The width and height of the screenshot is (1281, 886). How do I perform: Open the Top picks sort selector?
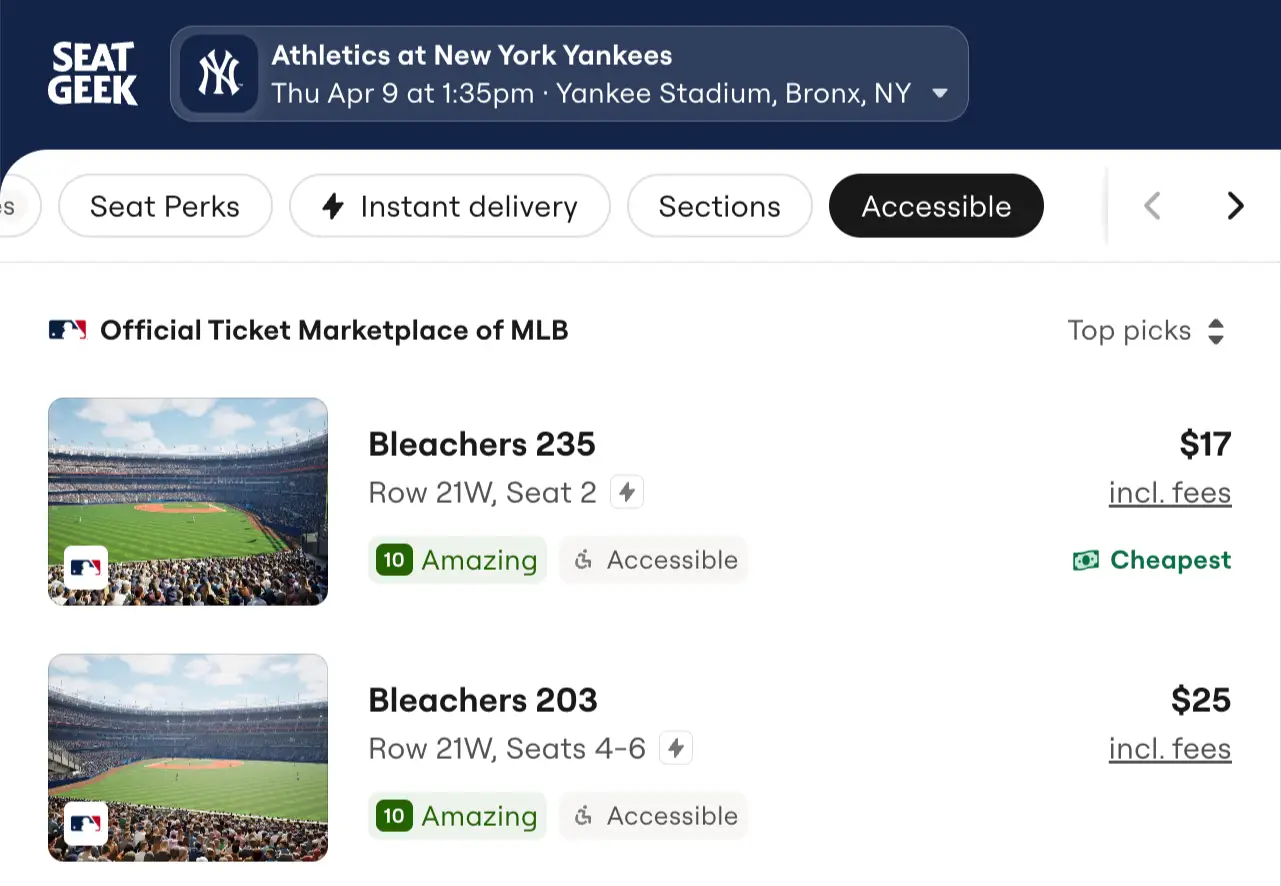pos(1147,330)
